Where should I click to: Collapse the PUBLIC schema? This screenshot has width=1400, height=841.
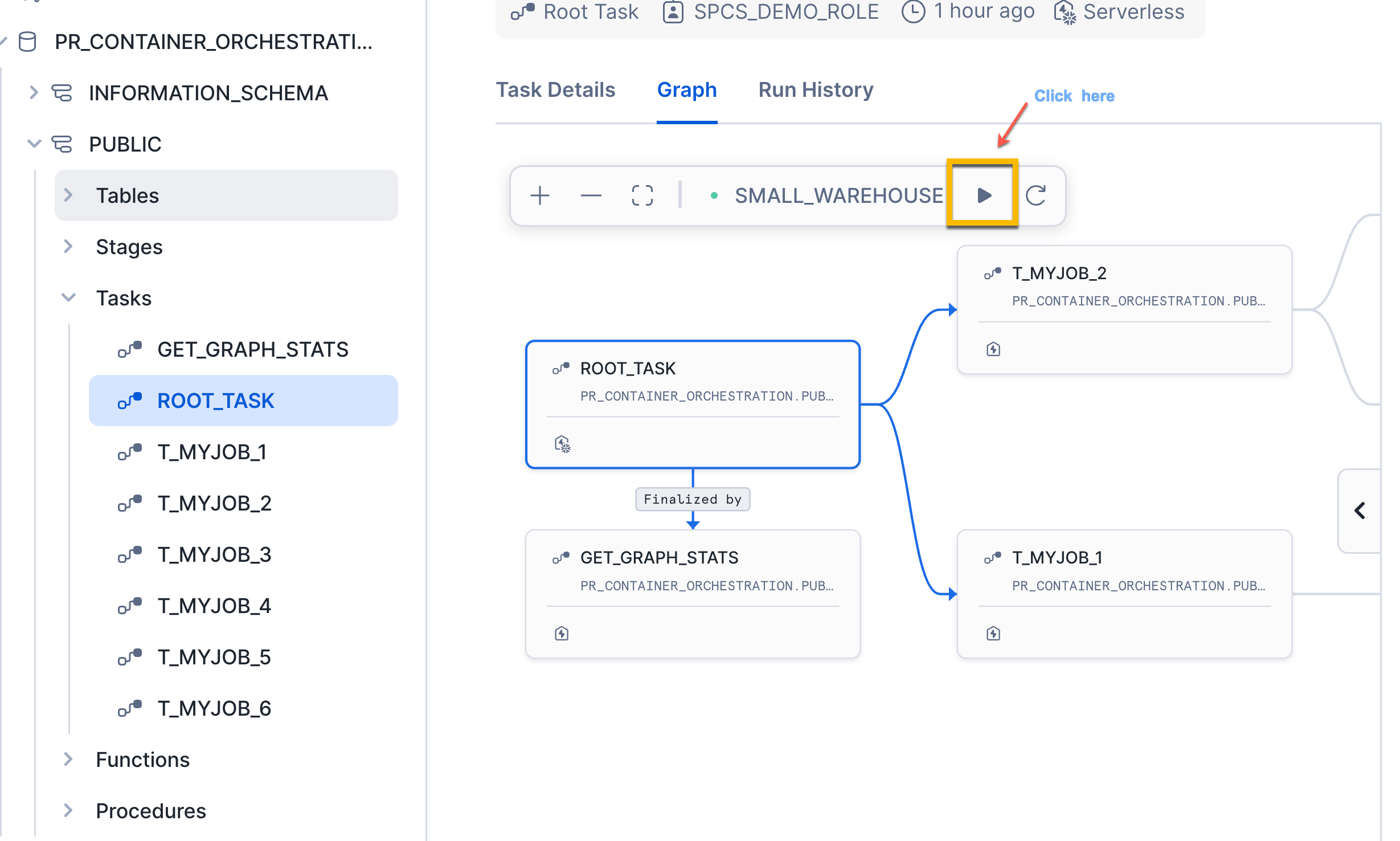tap(34, 144)
